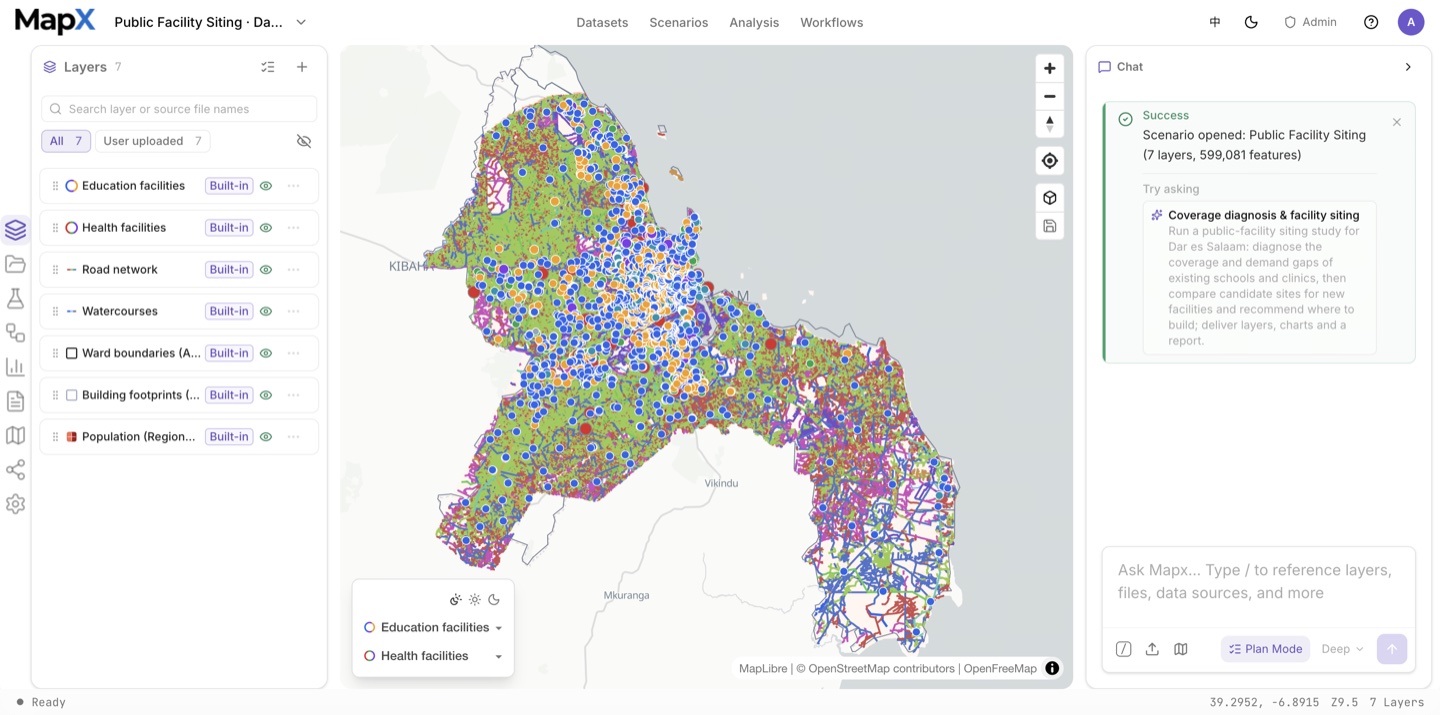This screenshot has height=715, width=1440.
Task: Click upload icon in chat box
Action: pos(1152,649)
